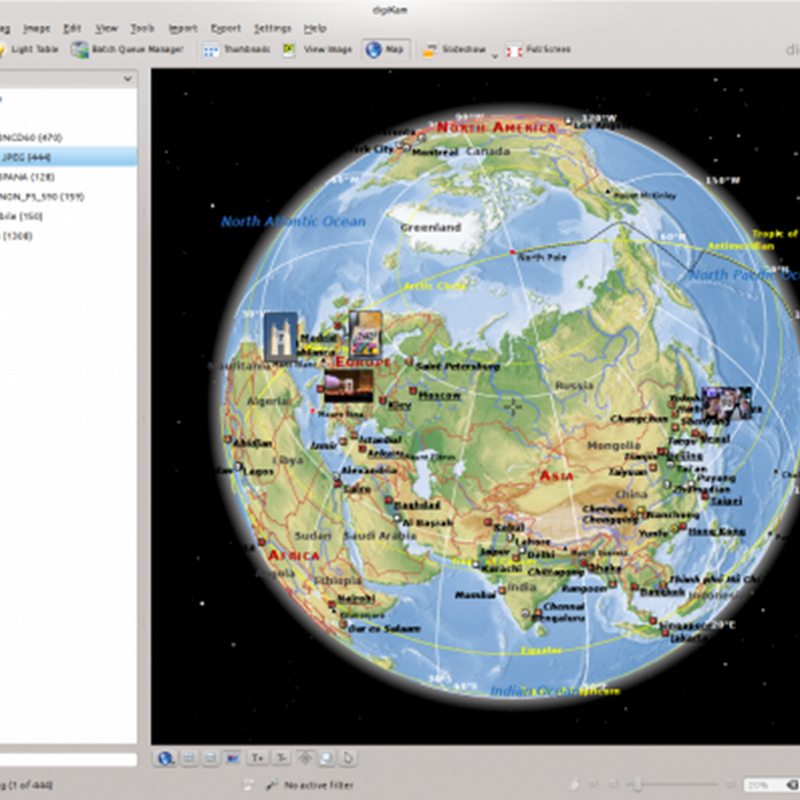Click the No active filter status text
This screenshot has width=800, height=800.
click(x=319, y=785)
